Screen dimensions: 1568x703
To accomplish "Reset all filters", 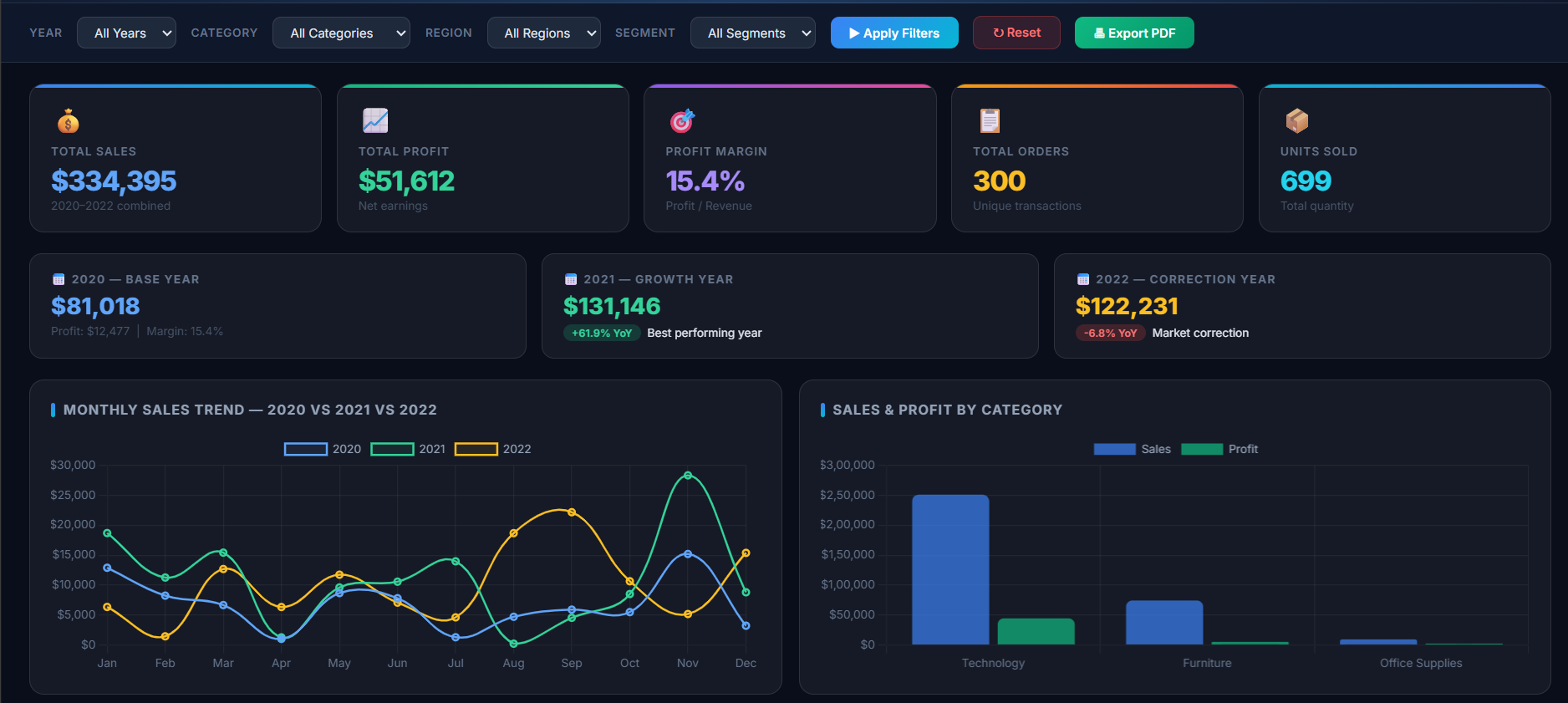I will (1016, 33).
